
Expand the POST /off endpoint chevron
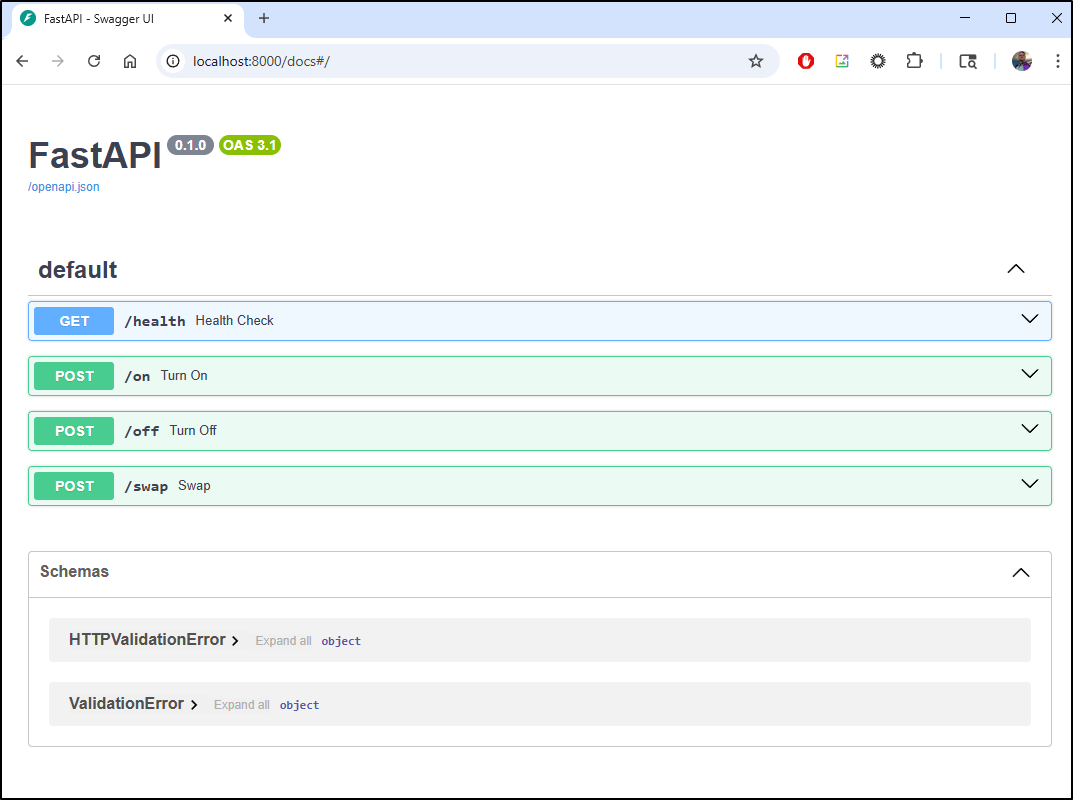[1030, 428]
